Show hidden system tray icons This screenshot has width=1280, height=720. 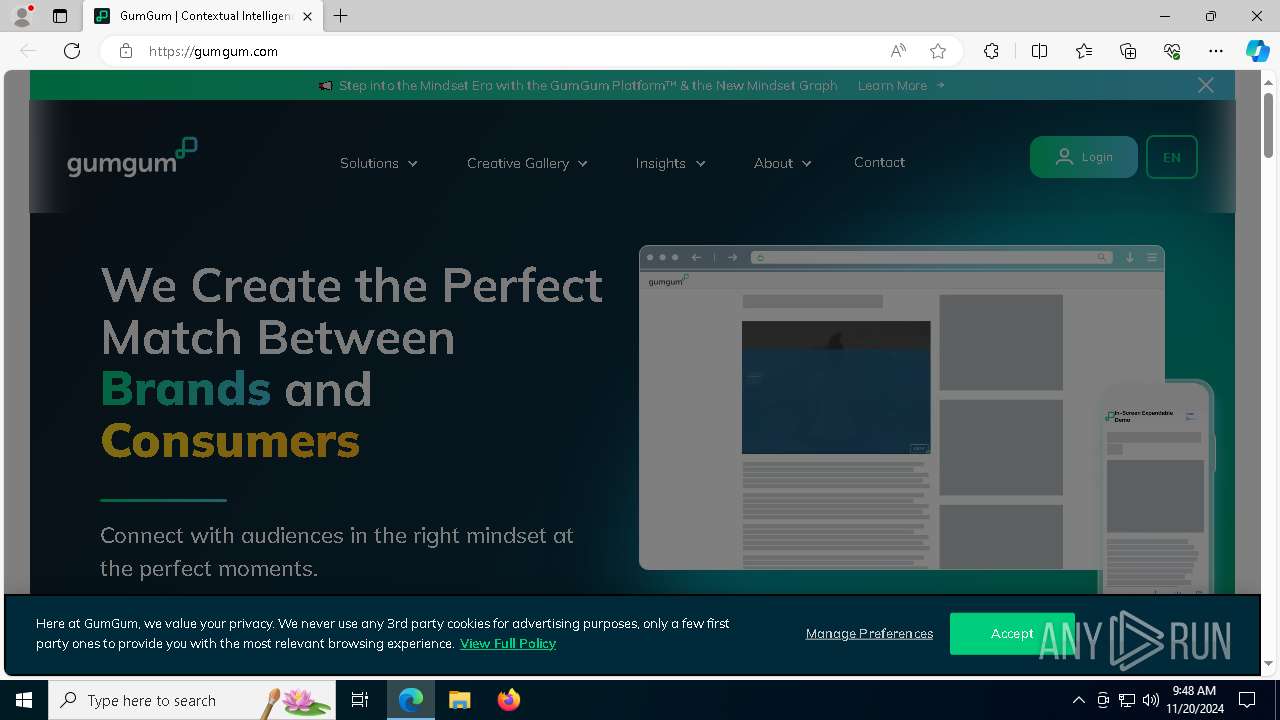1078,700
